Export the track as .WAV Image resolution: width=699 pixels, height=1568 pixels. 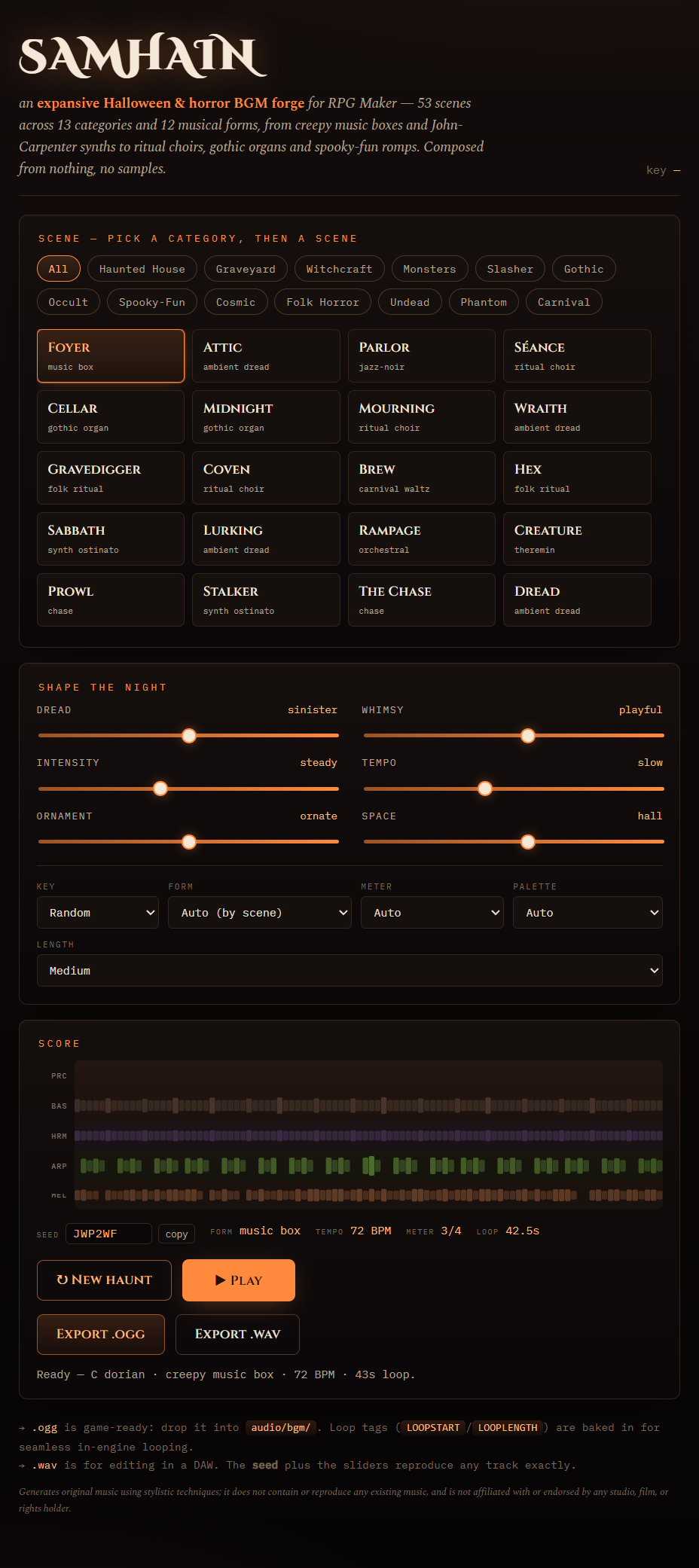pyautogui.click(x=237, y=1335)
